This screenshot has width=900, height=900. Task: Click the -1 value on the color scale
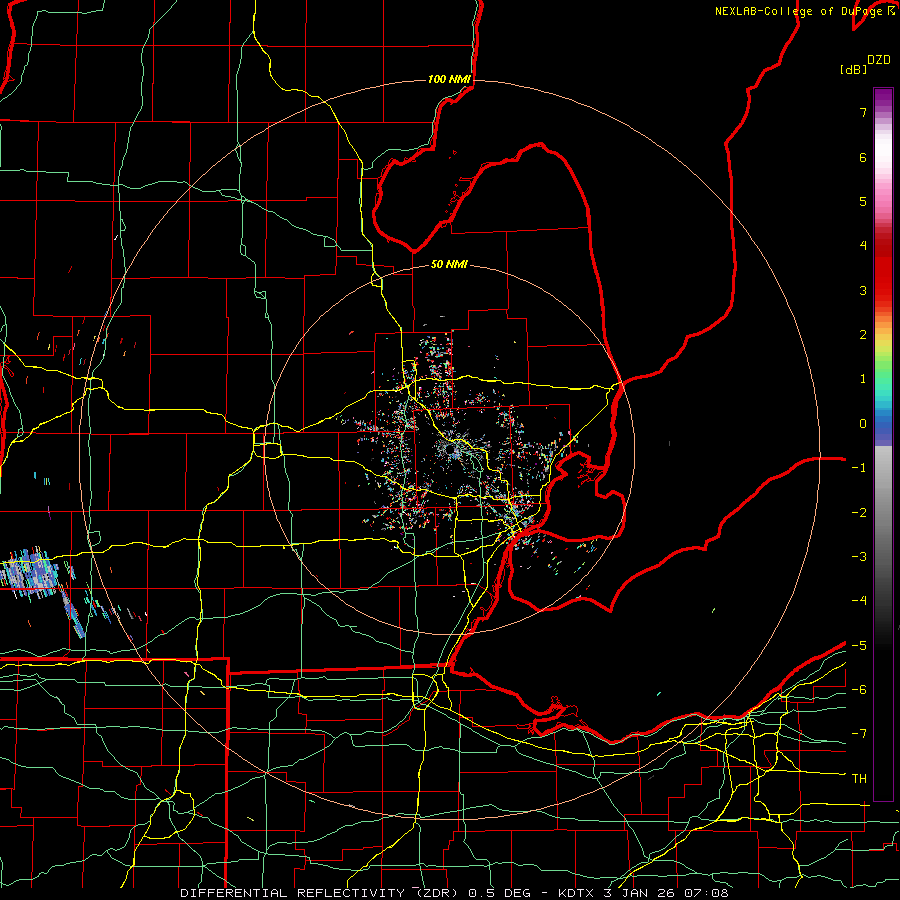coord(859,468)
